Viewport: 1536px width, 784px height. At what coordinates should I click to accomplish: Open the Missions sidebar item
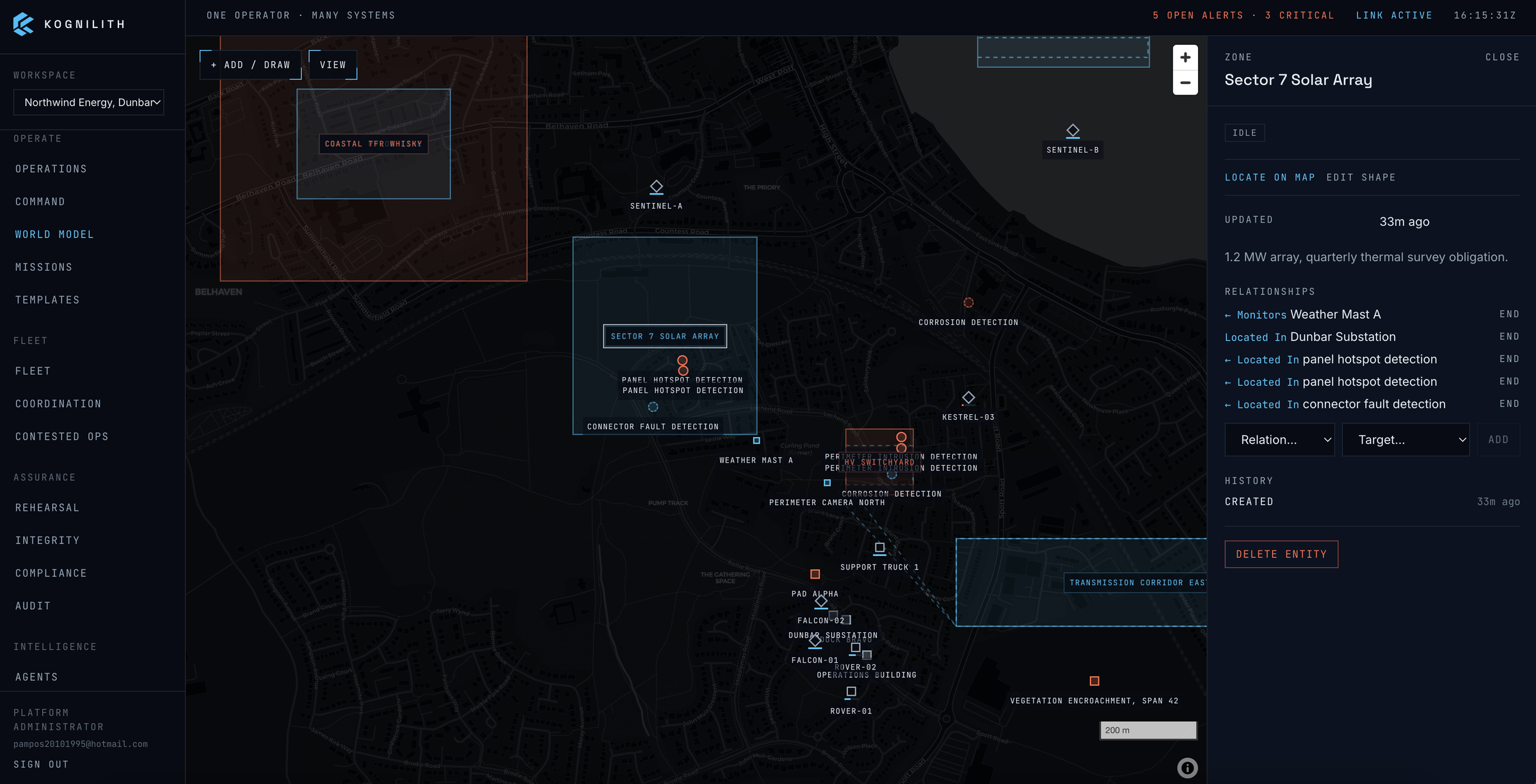pos(44,267)
